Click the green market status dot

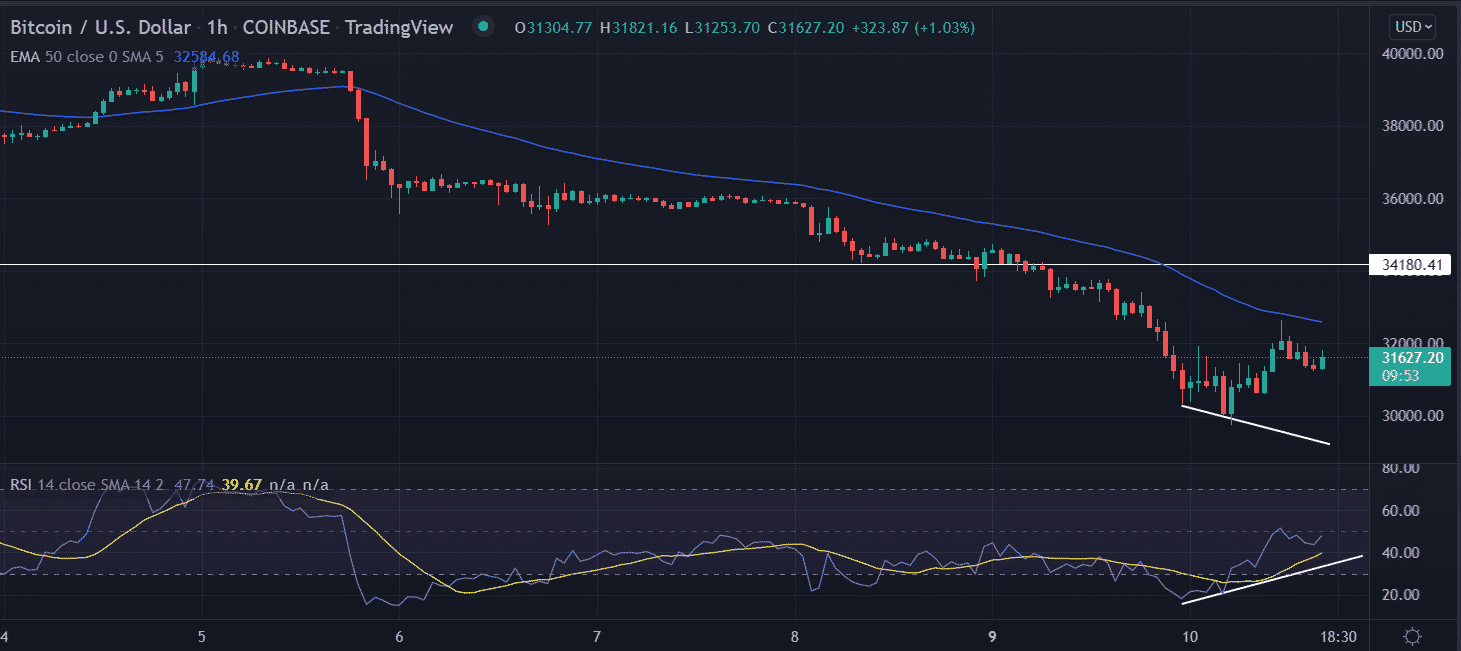[484, 27]
